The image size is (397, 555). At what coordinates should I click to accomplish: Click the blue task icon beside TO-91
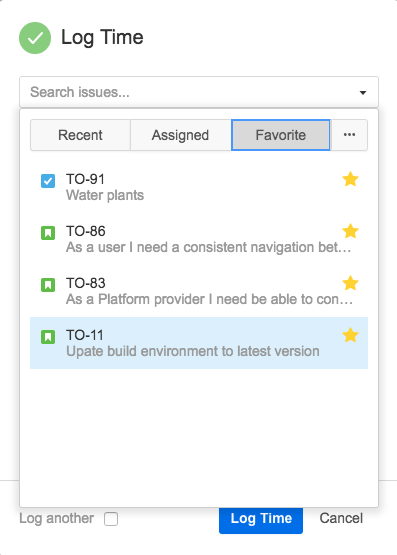tap(48, 181)
